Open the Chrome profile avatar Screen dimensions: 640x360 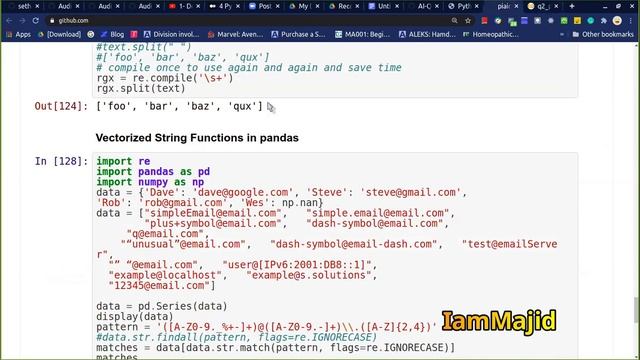617,20
